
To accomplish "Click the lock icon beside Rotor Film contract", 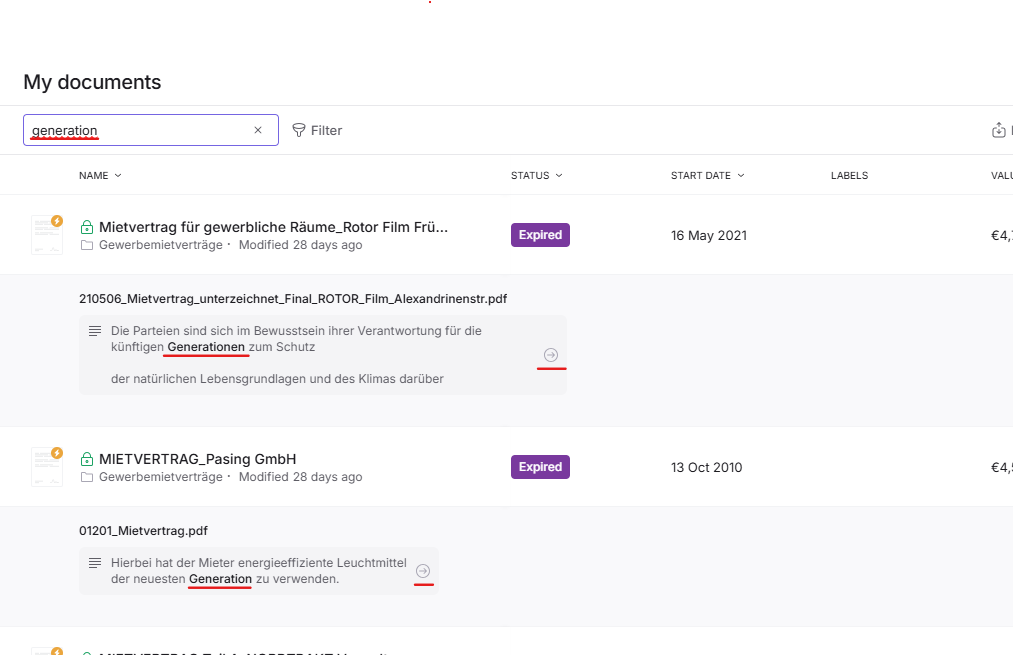I will tap(87, 227).
